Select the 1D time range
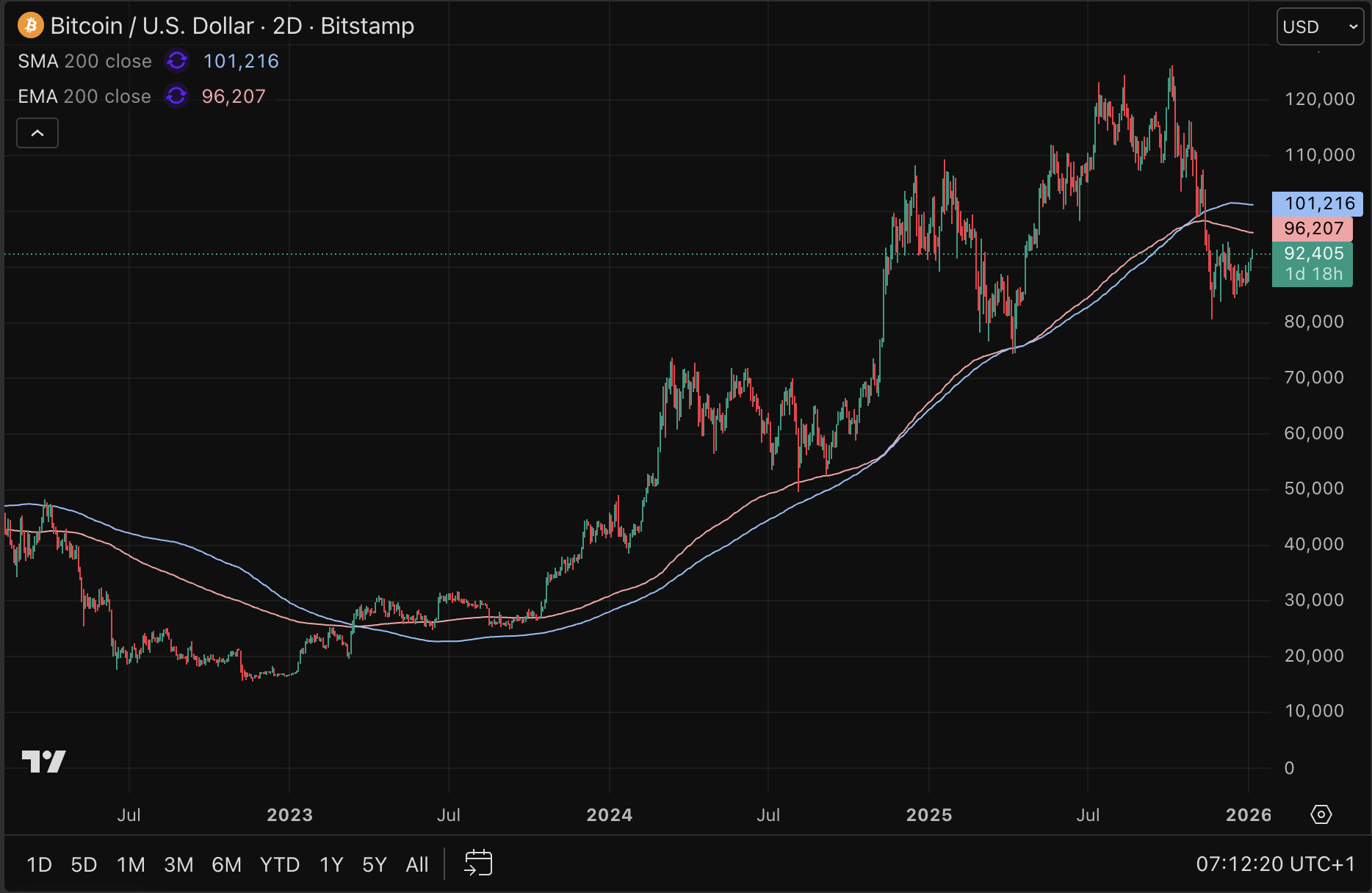This screenshot has height=893, width=1372. 39,864
